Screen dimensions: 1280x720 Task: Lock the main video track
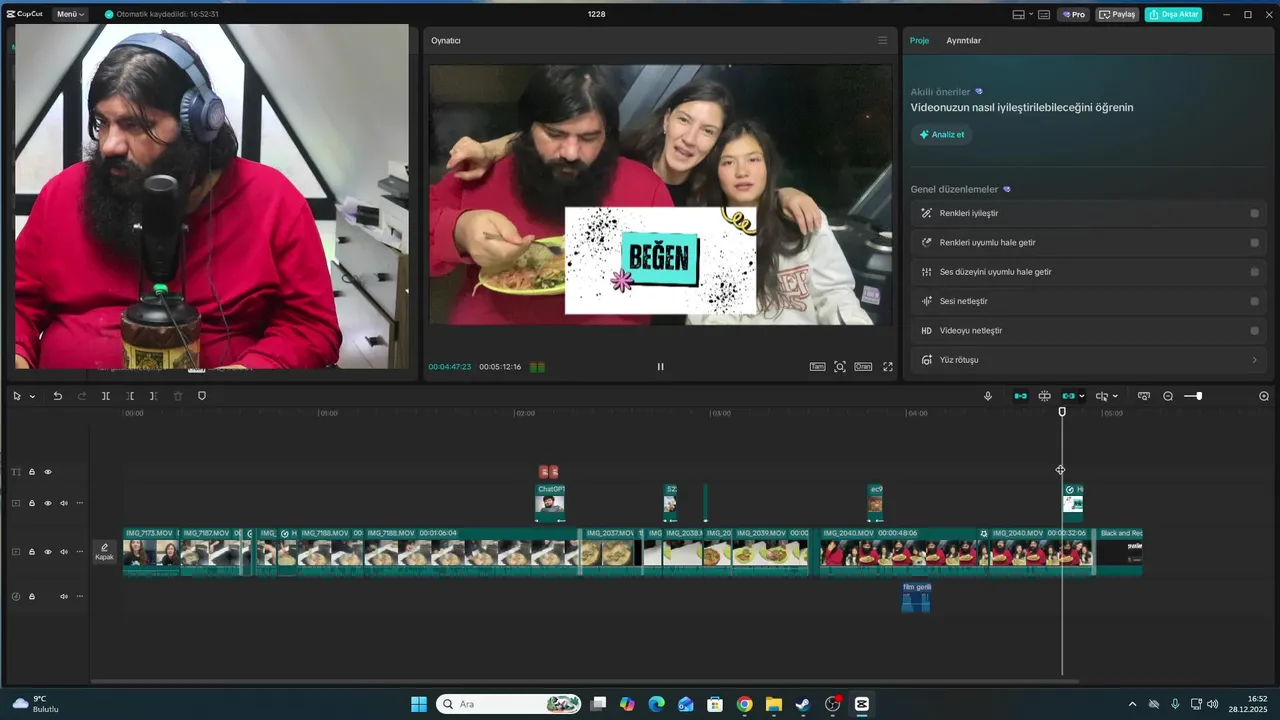tap(32, 552)
